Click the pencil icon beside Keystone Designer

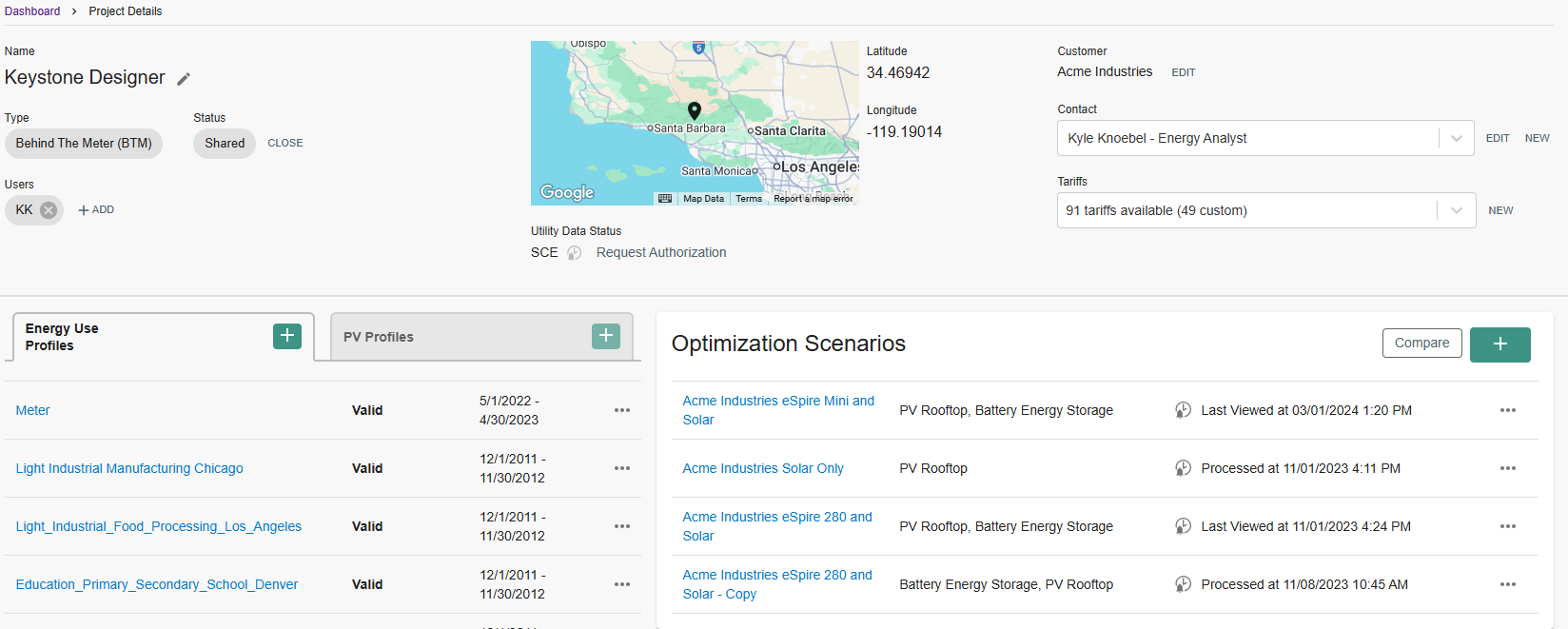tap(184, 79)
